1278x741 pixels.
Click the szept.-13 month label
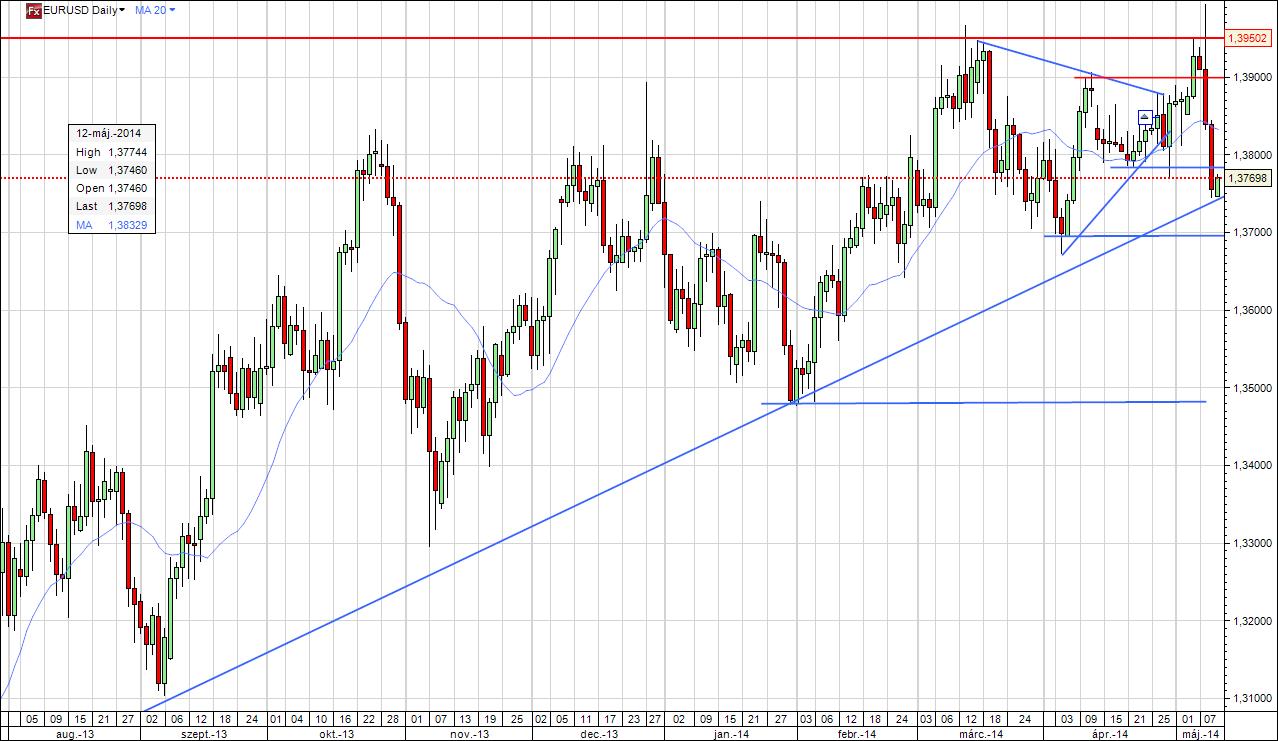coord(204,733)
